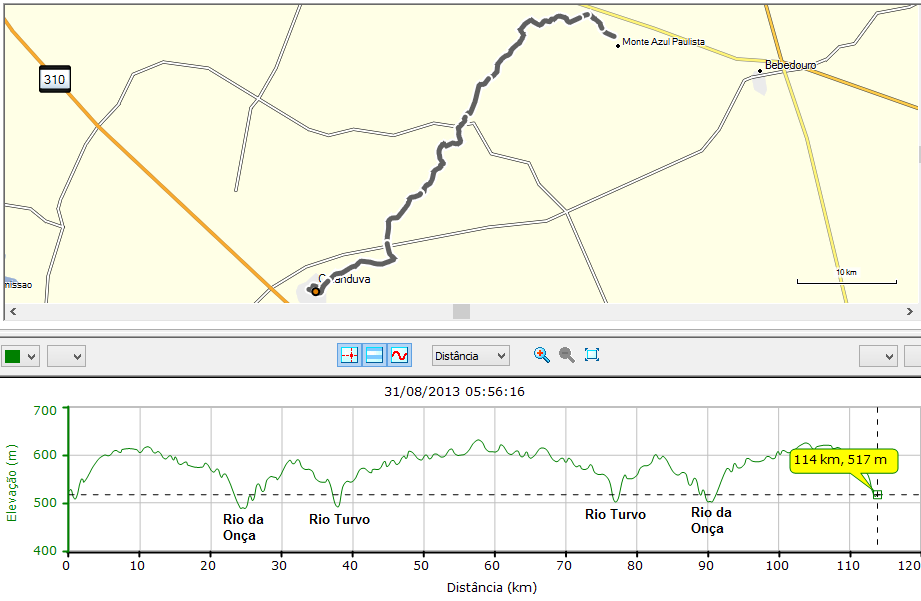The width and height of the screenshot is (921, 601).
Task: Click the Rio Turvo label on the profile
Action: (x=339, y=519)
